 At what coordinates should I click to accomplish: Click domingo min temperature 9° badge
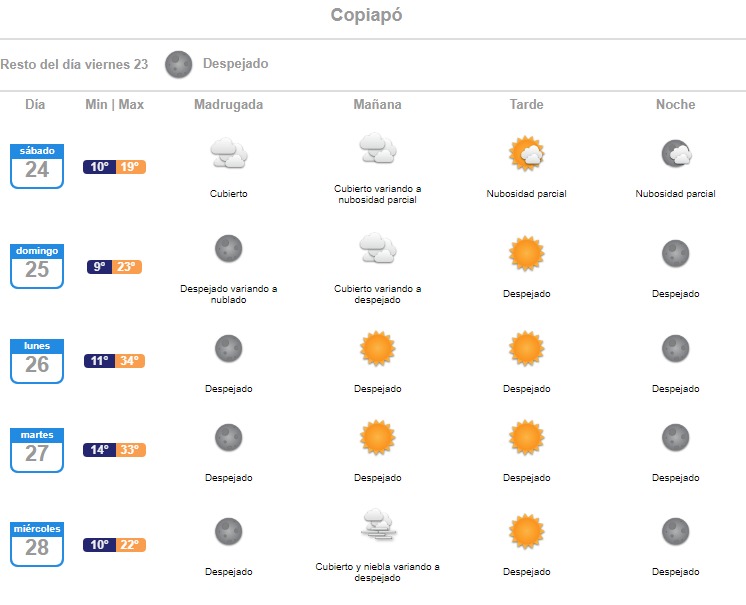click(x=100, y=267)
